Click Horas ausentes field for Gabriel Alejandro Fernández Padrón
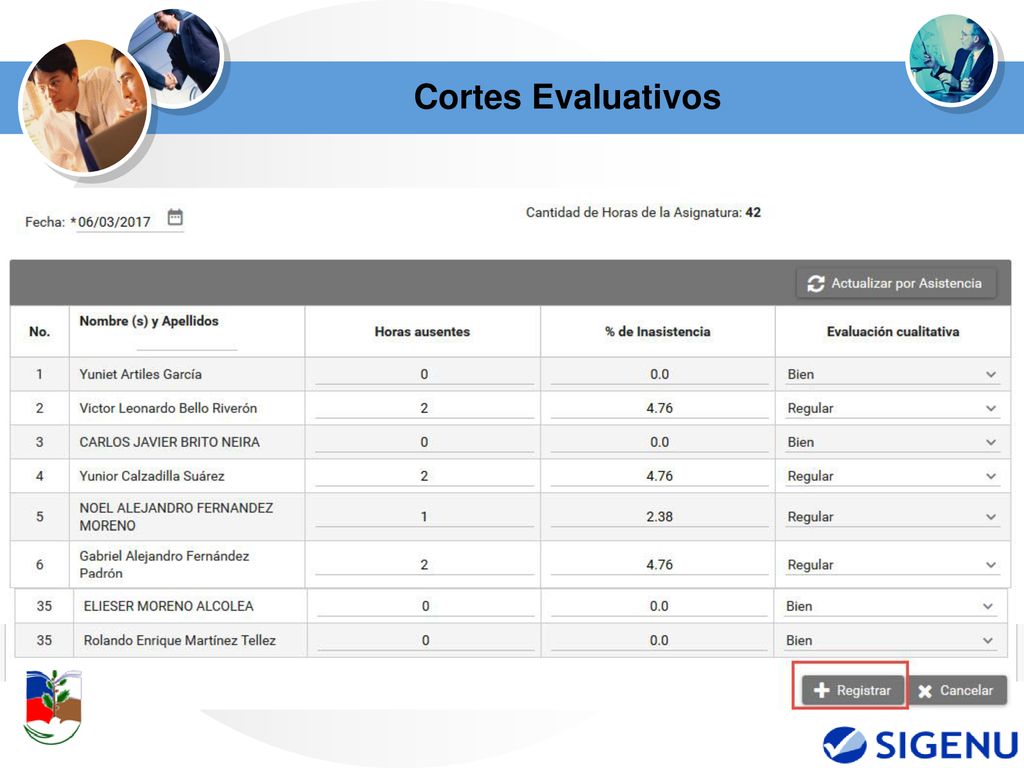This screenshot has width=1024, height=768. 424,565
